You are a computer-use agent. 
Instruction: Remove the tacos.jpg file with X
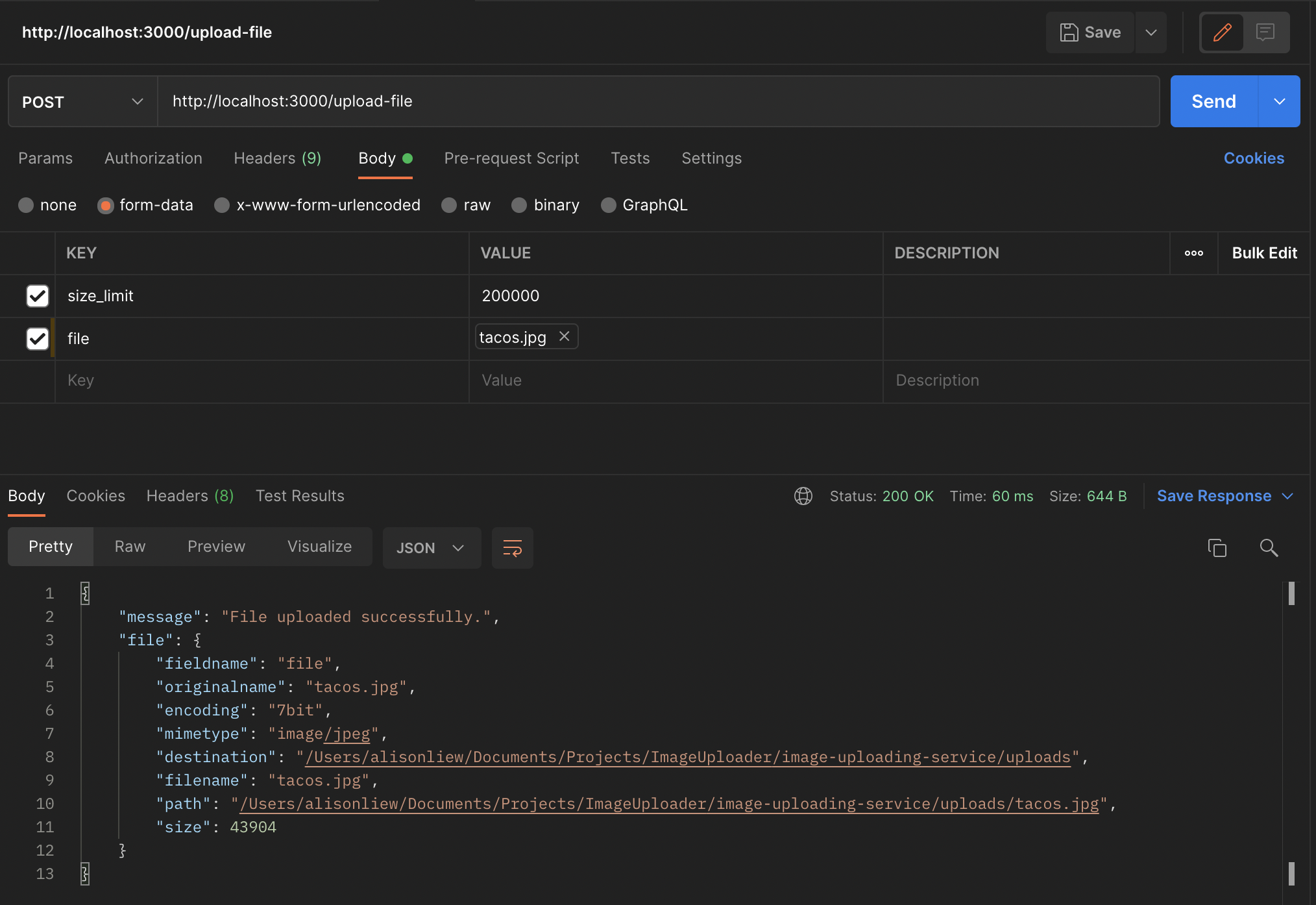565,336
